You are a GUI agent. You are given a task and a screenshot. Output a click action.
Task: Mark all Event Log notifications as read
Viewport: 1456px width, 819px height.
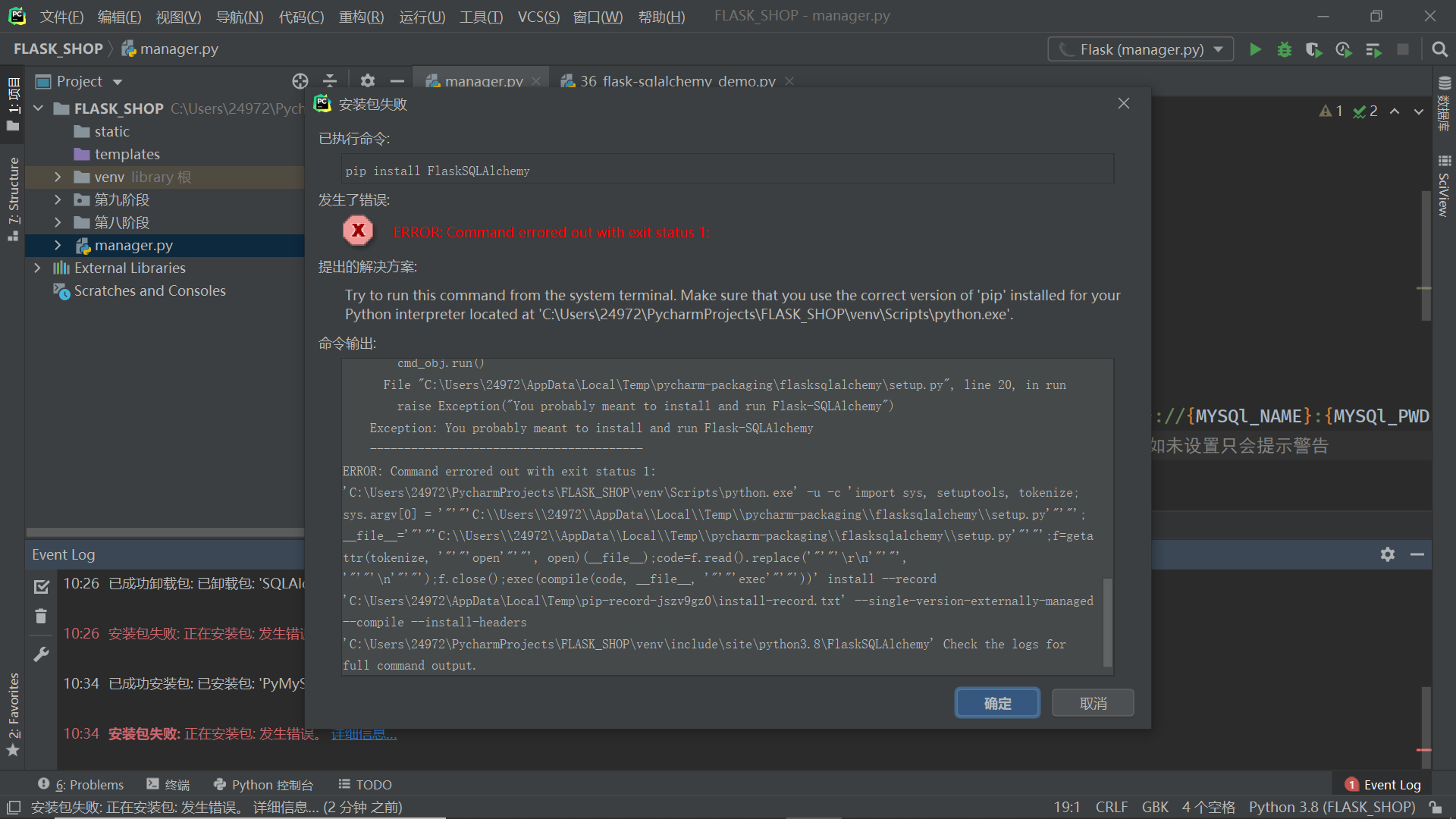[42, 586]
